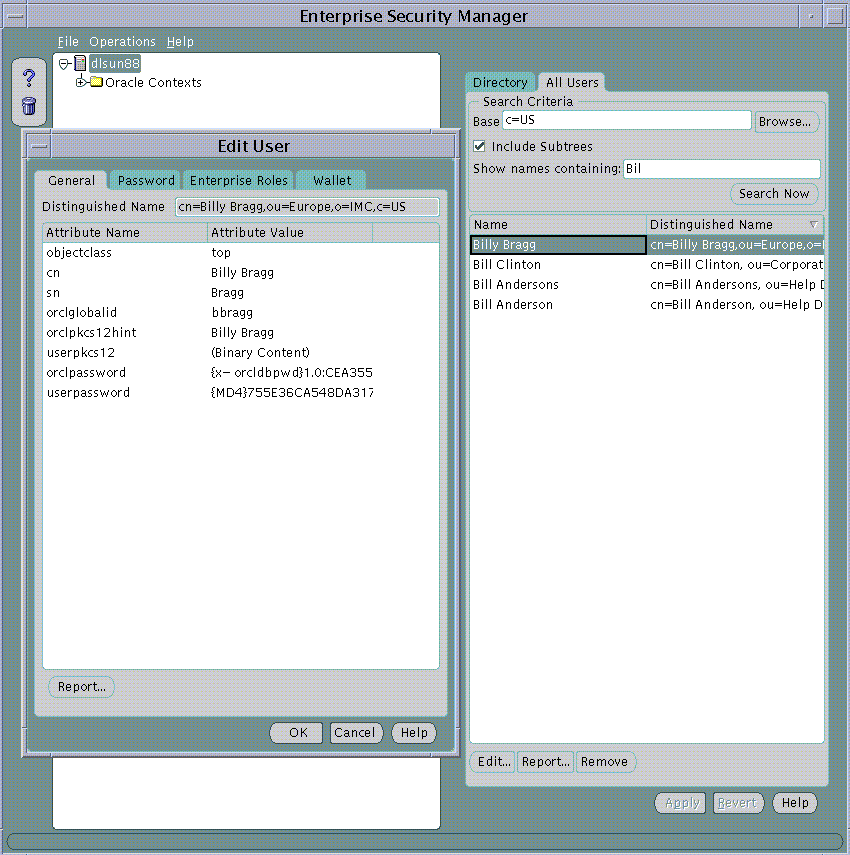The height and width of the screenshot is (855, 850).
Task: Click the bbragg attribute value
Action: coord(232,313)
